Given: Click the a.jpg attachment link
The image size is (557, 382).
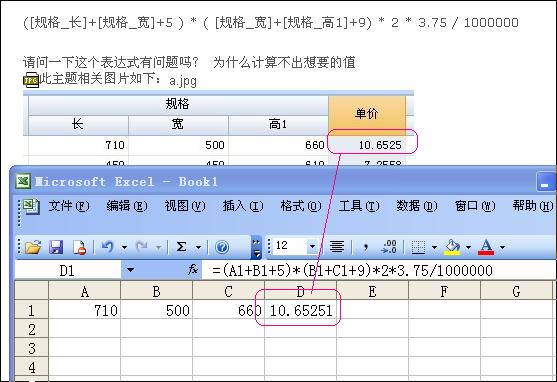Looking at the screenshot, I should [x=183, y=81].
